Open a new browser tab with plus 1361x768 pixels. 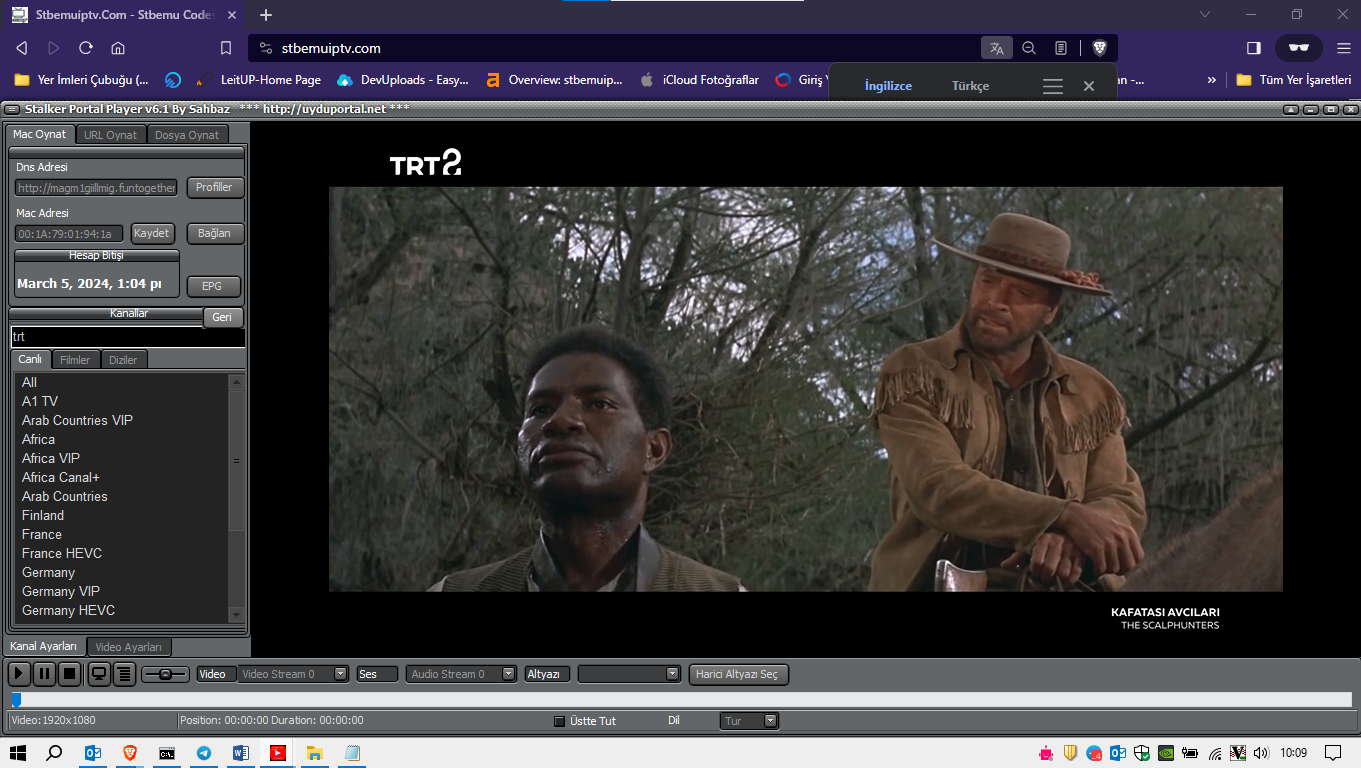click(266, 15)
